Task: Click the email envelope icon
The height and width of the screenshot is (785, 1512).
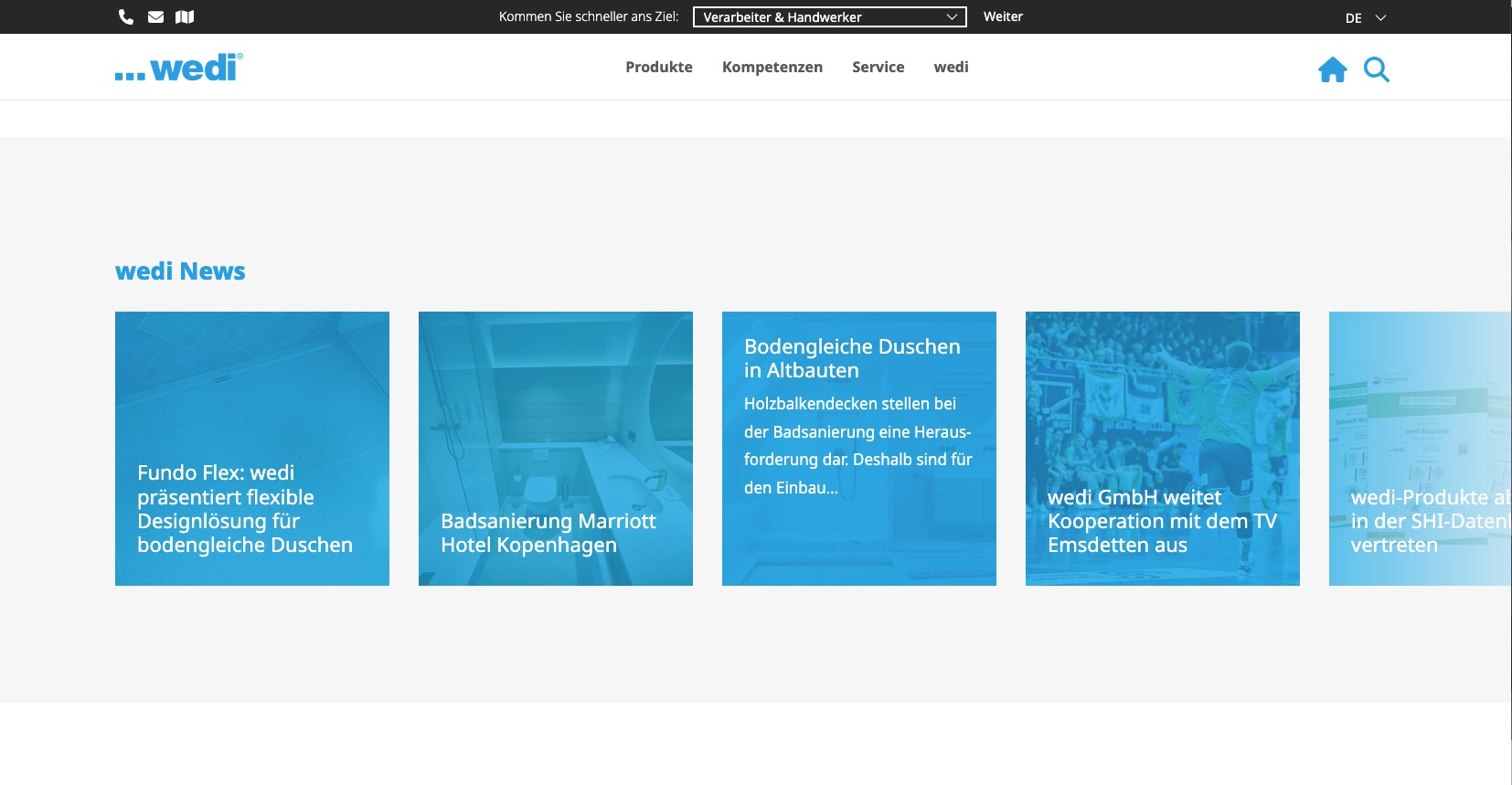Action: pos(155,16)
